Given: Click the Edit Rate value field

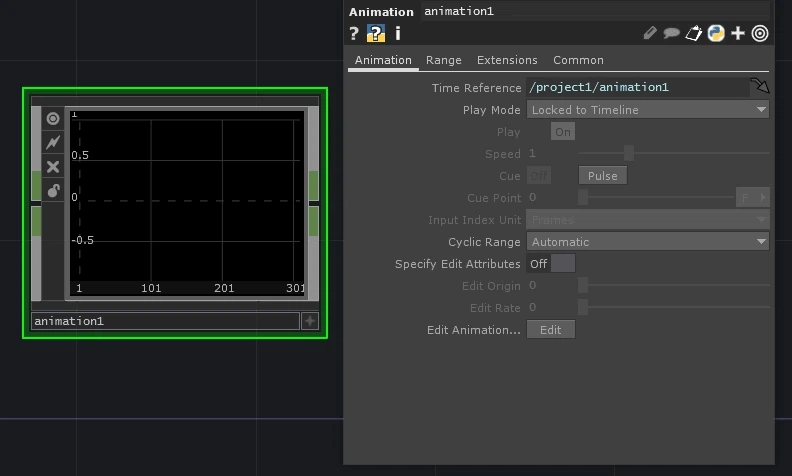Looking at the screenshot, I should tap(551, 307).
